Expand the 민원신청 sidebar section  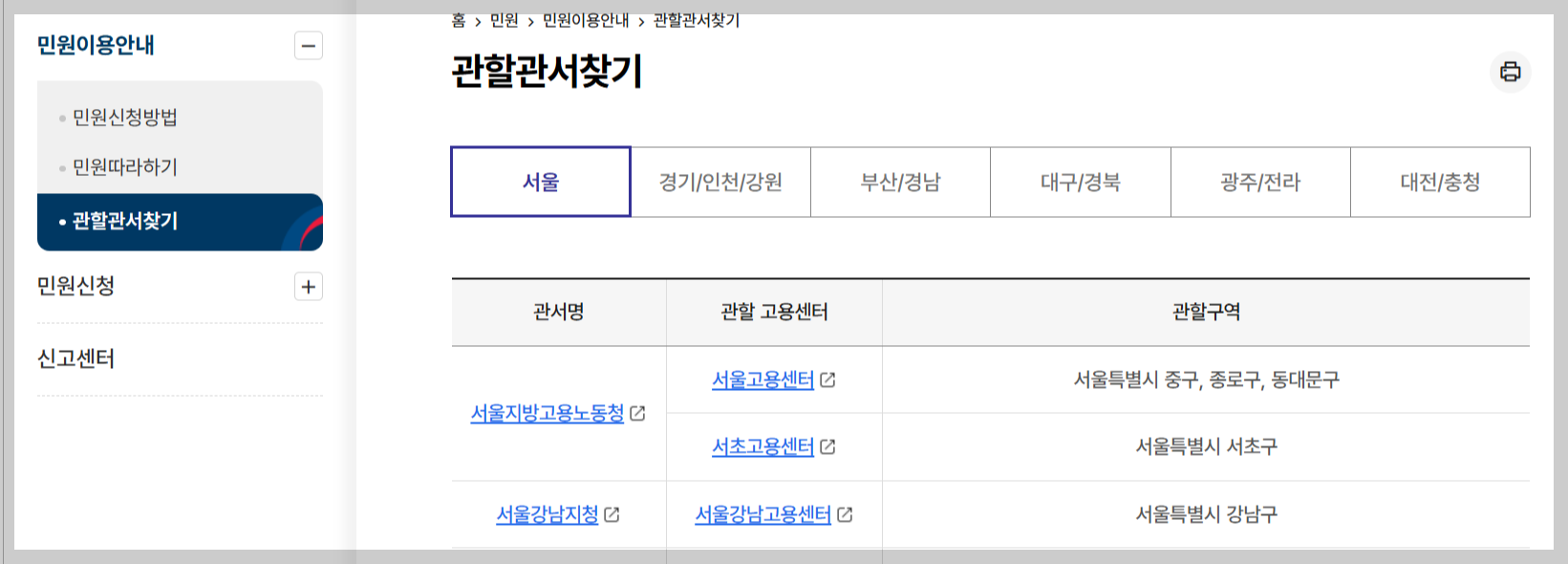click(309, 287)
